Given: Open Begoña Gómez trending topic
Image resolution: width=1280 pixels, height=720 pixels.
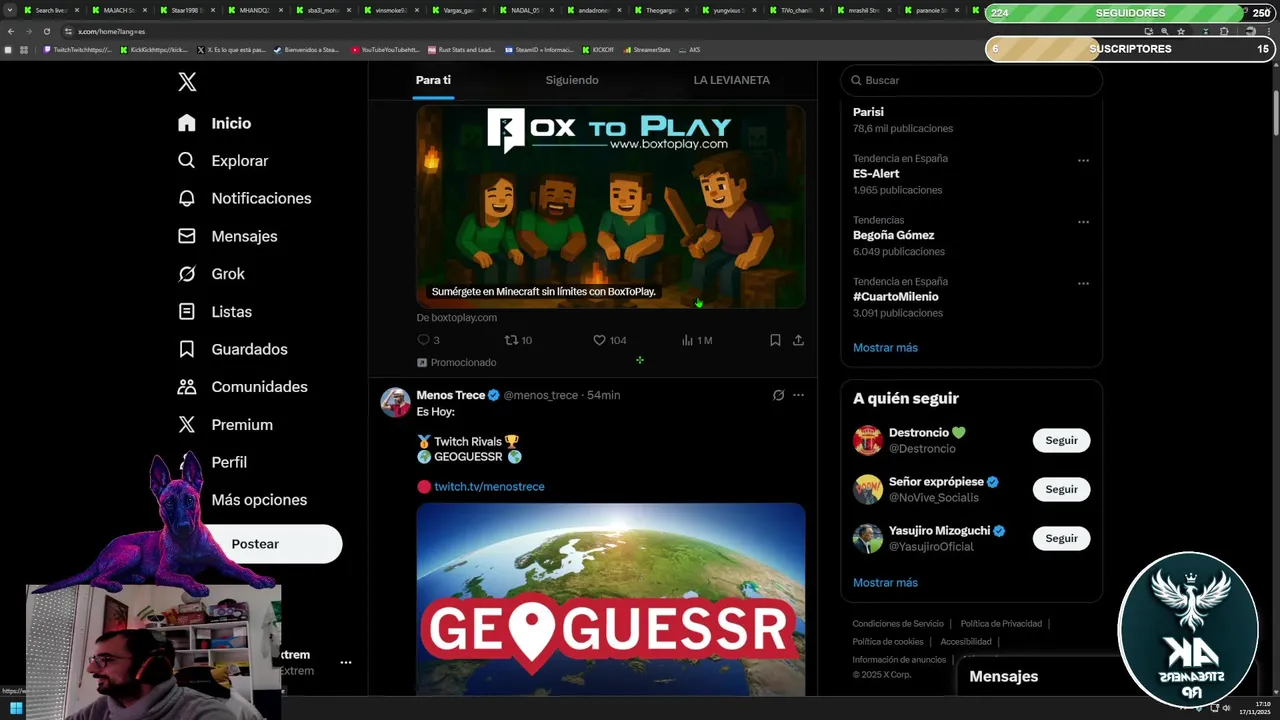Looking at the screenshot, I should coord(893,235).
